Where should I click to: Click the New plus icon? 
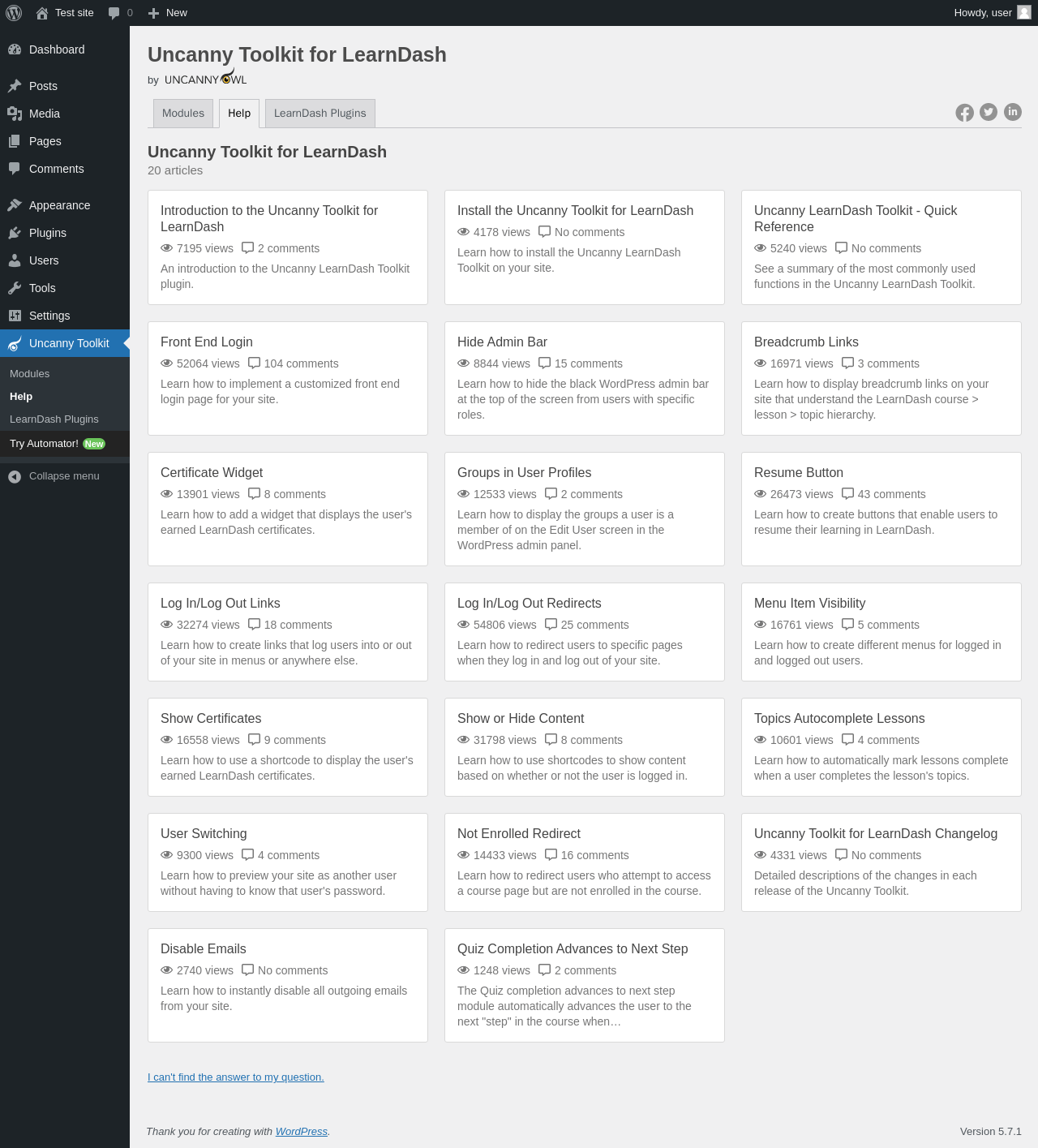(153, 13)
